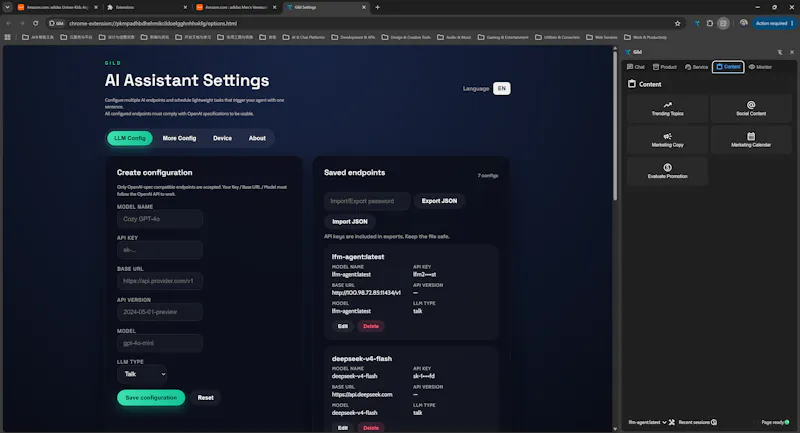Open the Development & APIs bookmark folder
The height and width of the screenshot is (433, 800).
tap(353, 37)
